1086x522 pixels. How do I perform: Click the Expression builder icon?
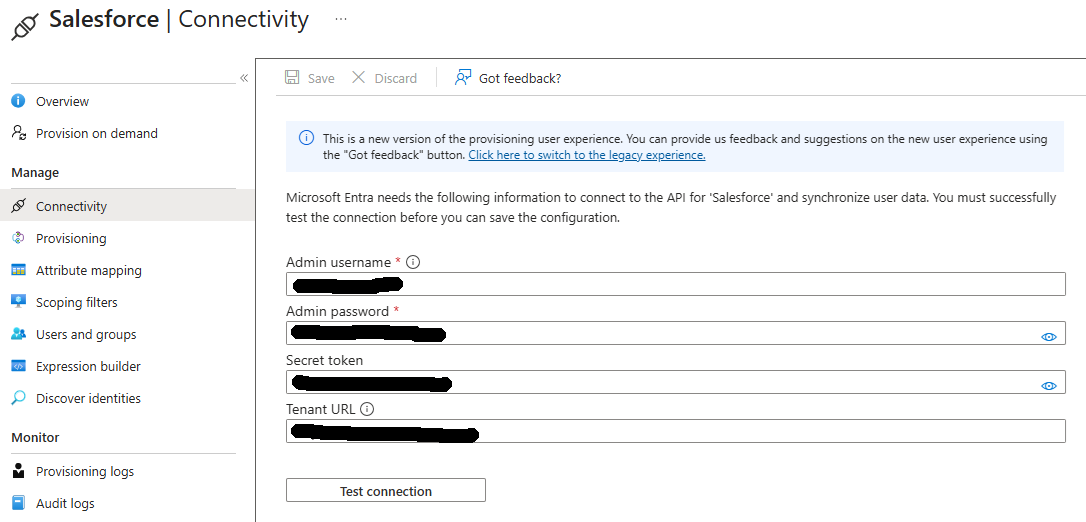(x=18, y=366)
